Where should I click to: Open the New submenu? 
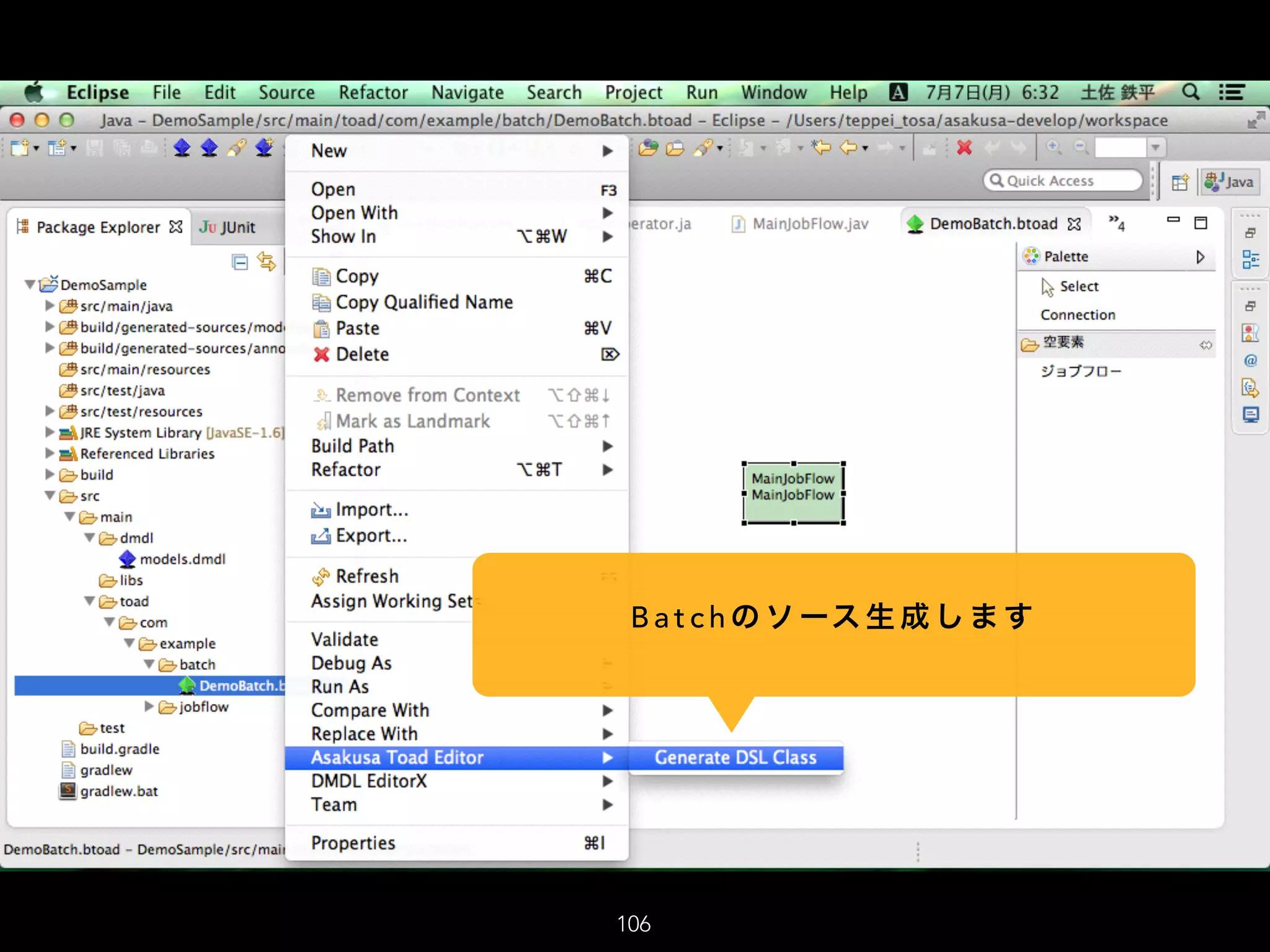456,151
